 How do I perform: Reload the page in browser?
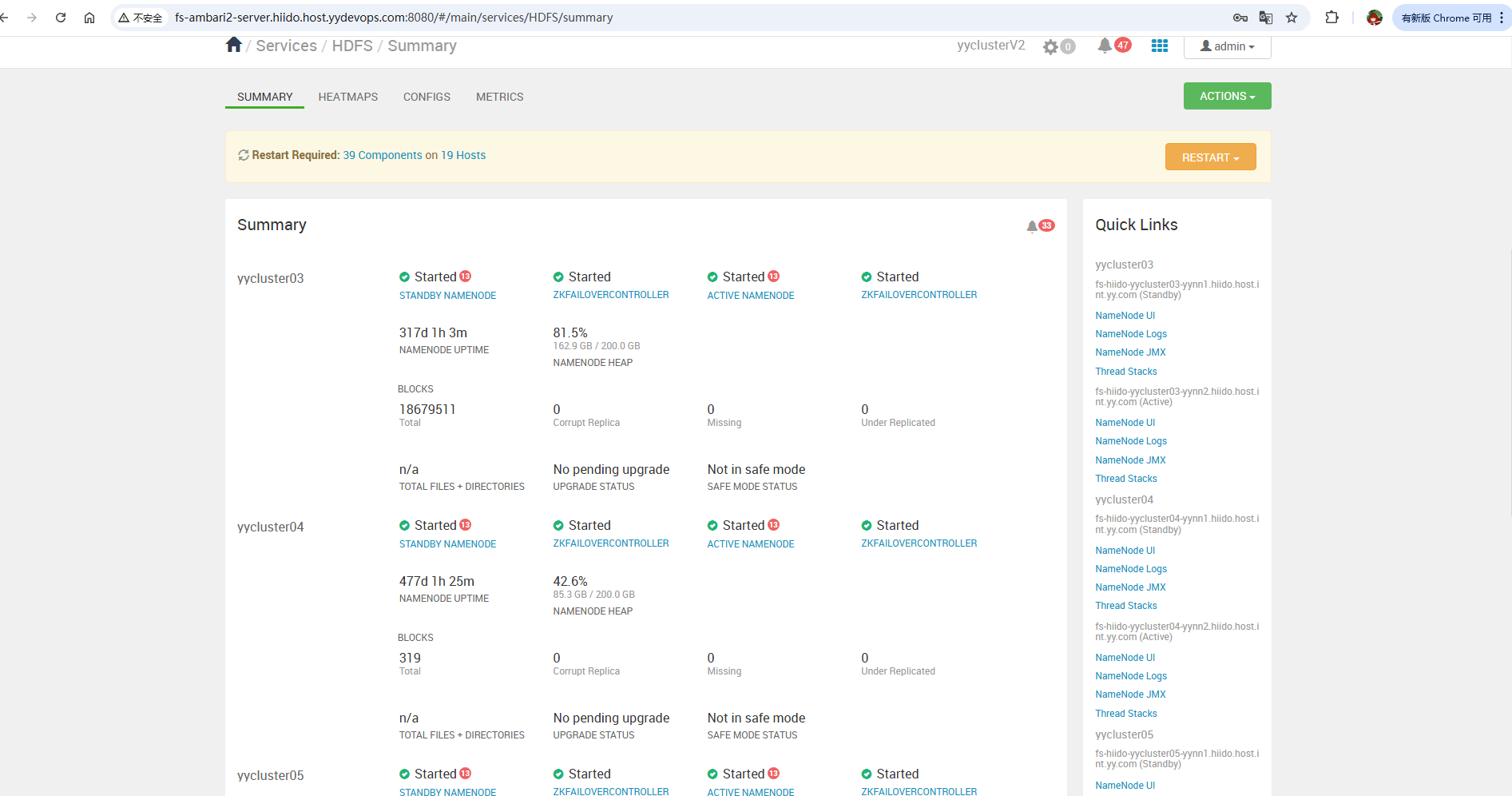61,18
